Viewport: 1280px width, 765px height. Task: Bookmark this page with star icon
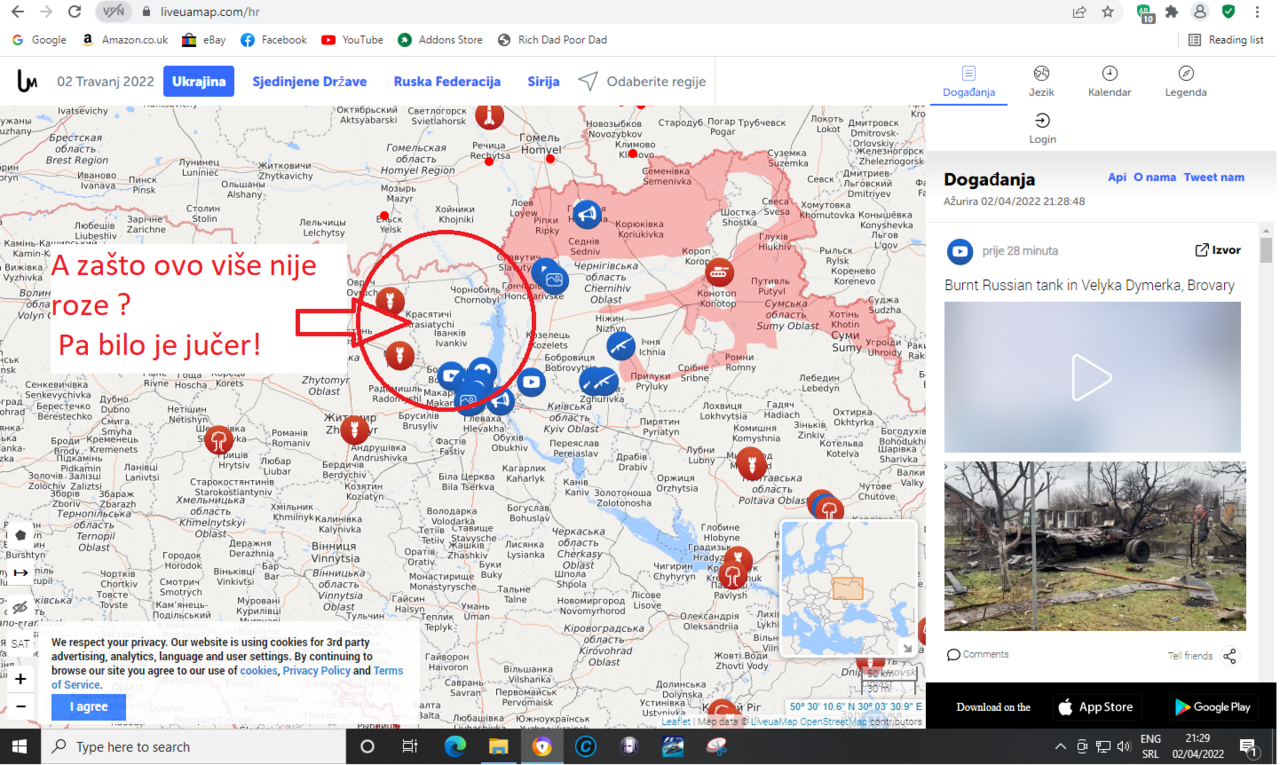1107,12
